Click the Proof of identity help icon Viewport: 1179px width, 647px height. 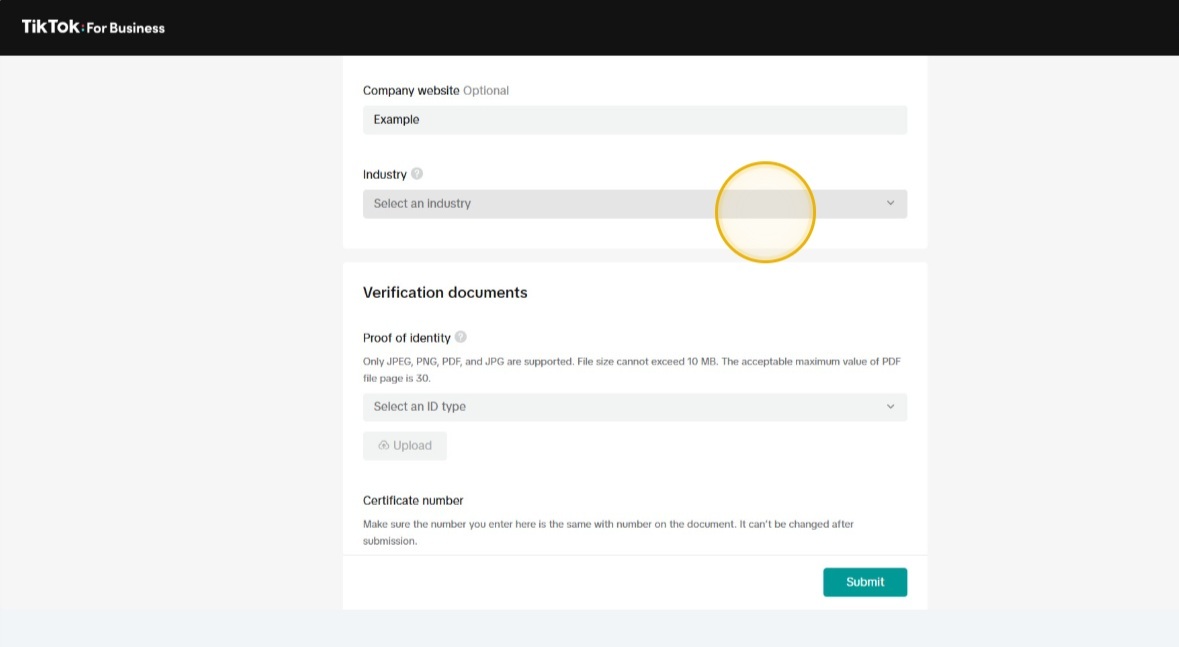461,337
